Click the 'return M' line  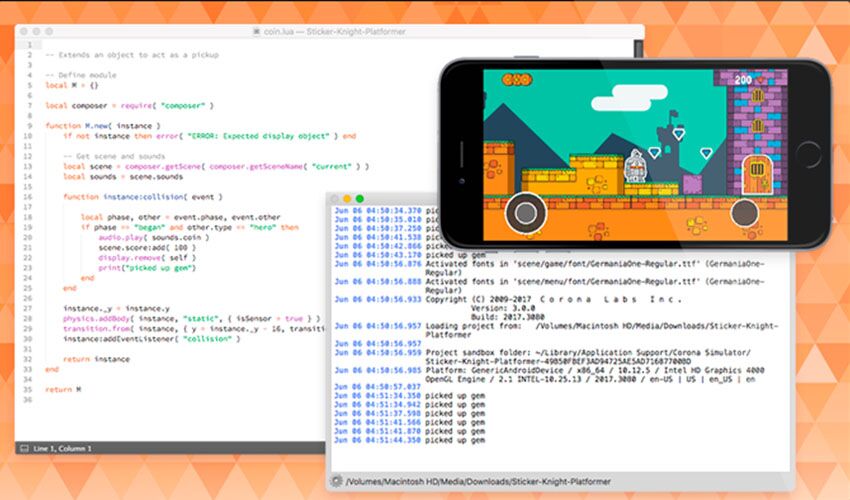pos(63,389)
